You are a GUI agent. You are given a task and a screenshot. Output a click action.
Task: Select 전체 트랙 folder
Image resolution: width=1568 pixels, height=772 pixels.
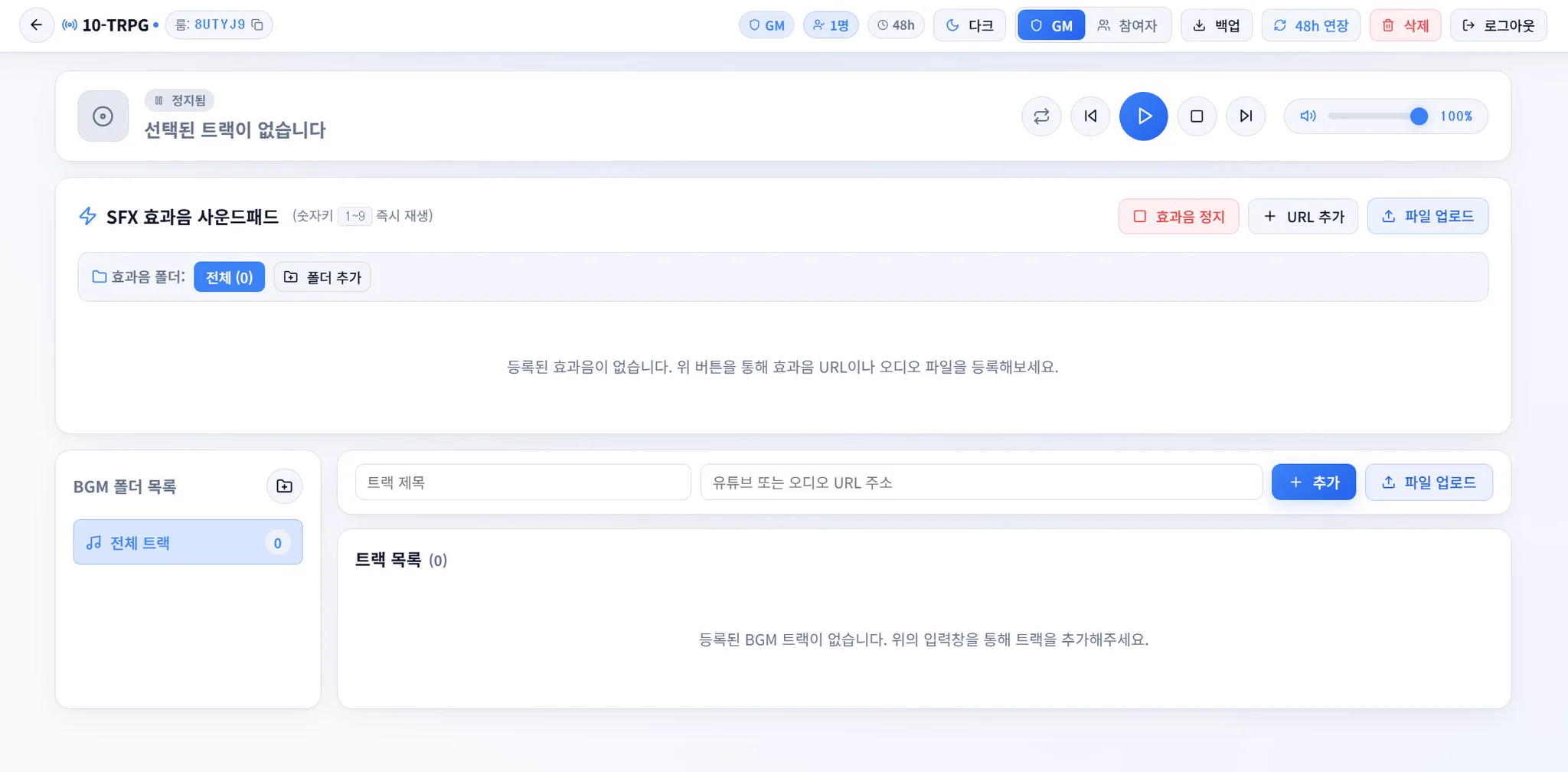coord(188,542)
